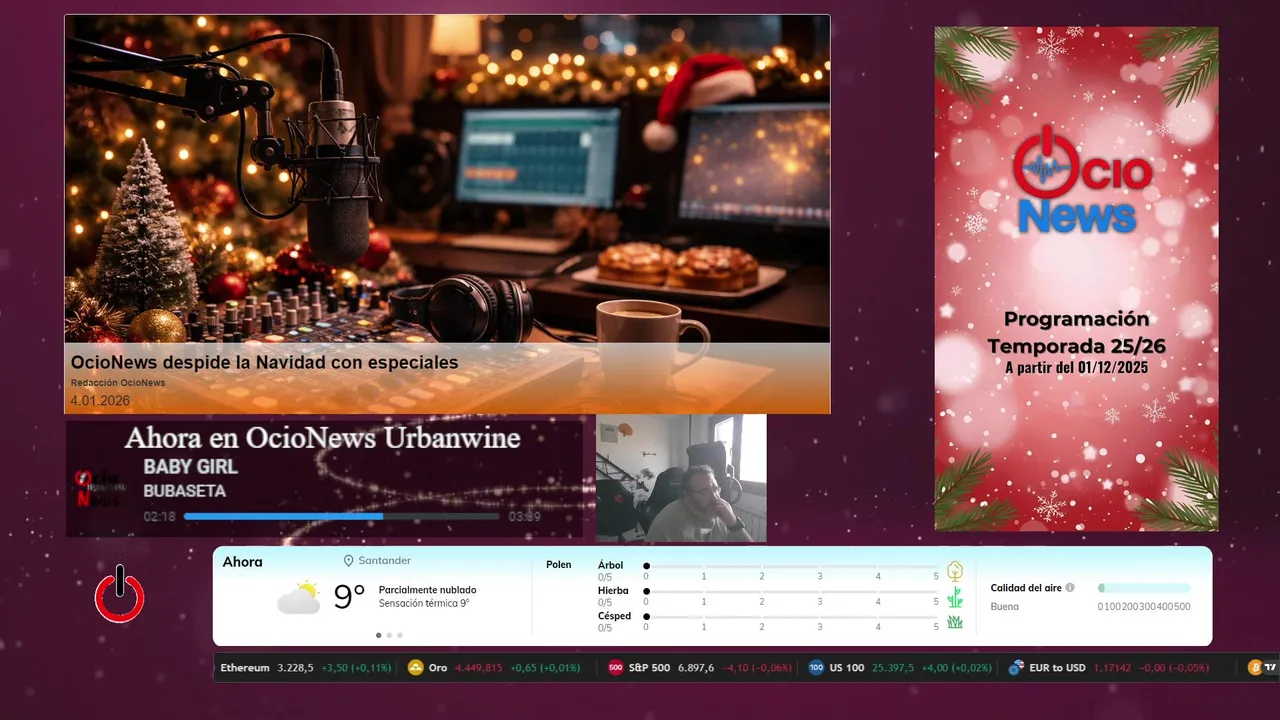Click the Ahora weather heading
1280x720 pixels.
[242, 562]
